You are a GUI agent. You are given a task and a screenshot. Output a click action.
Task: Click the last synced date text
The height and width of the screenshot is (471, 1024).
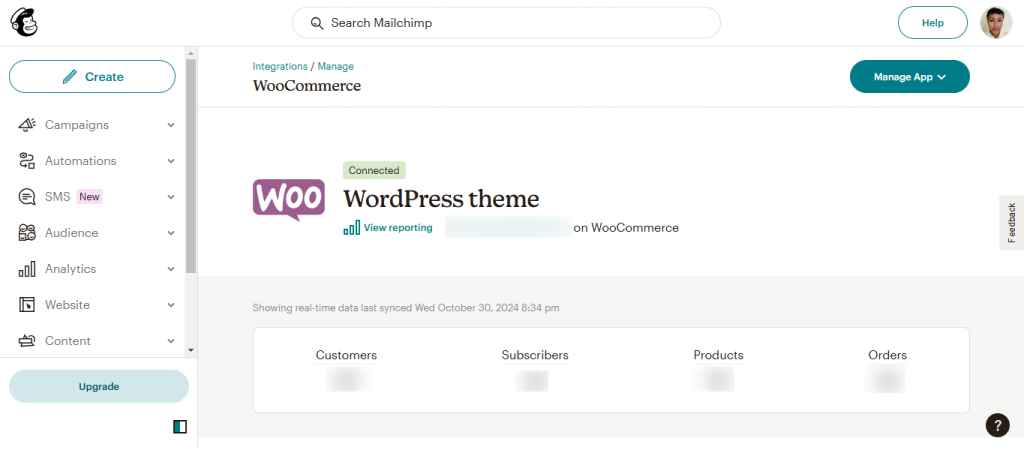click(x=406, y=307)
